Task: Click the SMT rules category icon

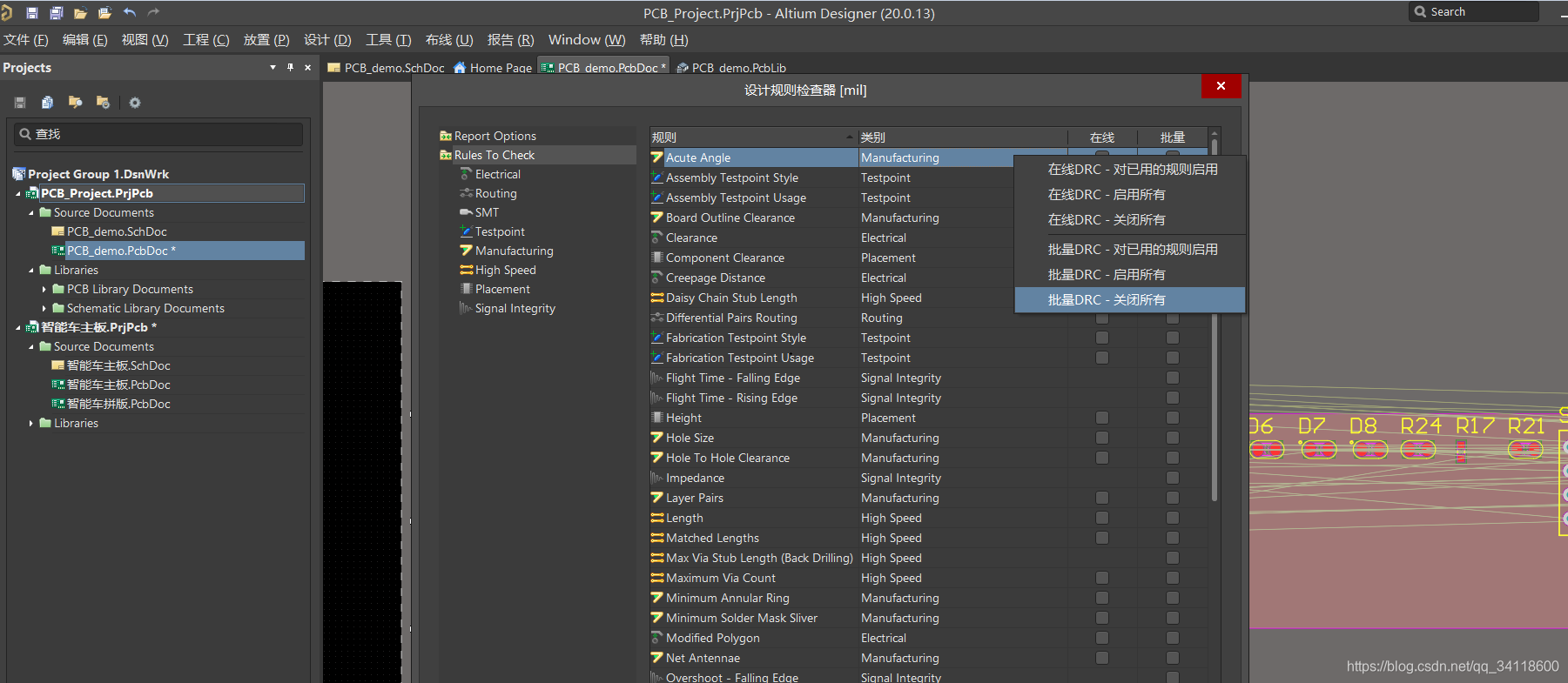Action: [x=466, y=212]
